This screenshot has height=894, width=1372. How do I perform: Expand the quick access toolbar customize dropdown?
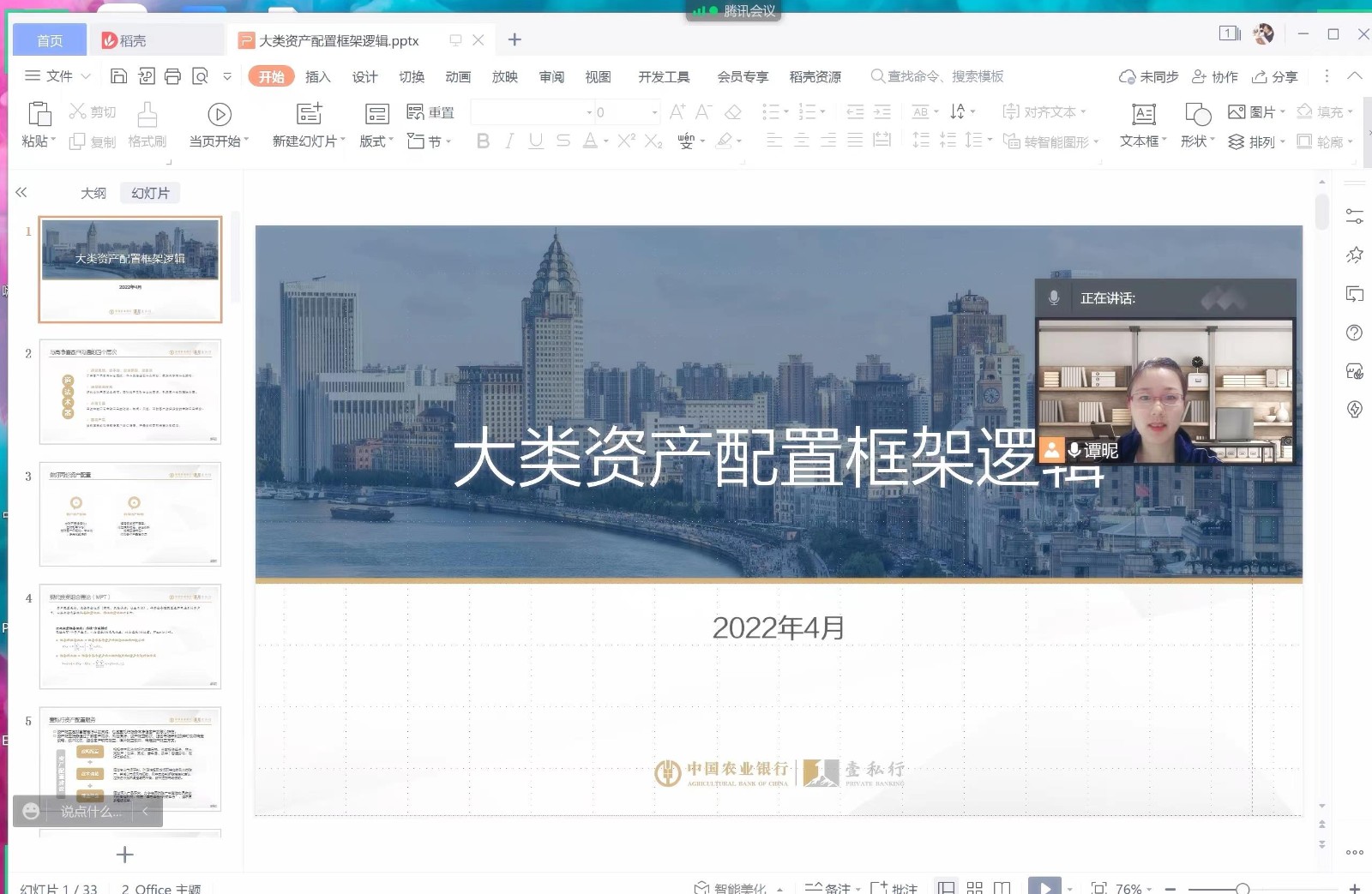[227, 76]
